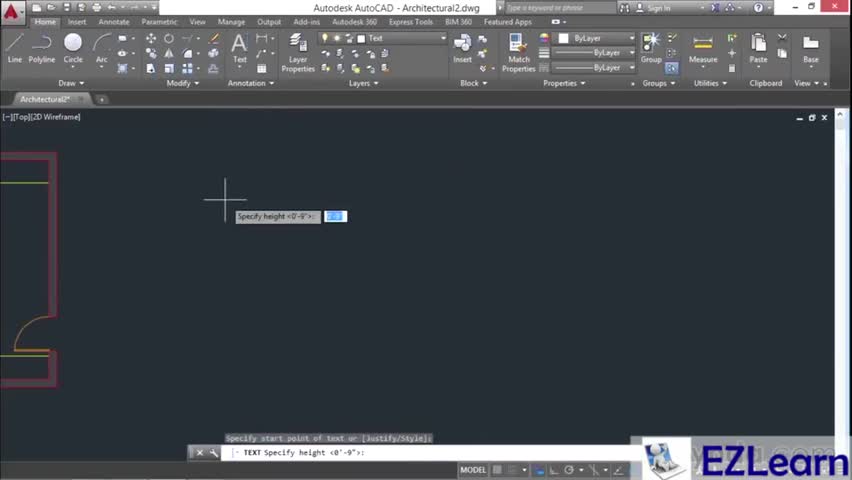
Task: Select the Polyline tool
Action: tap(42, 48)
